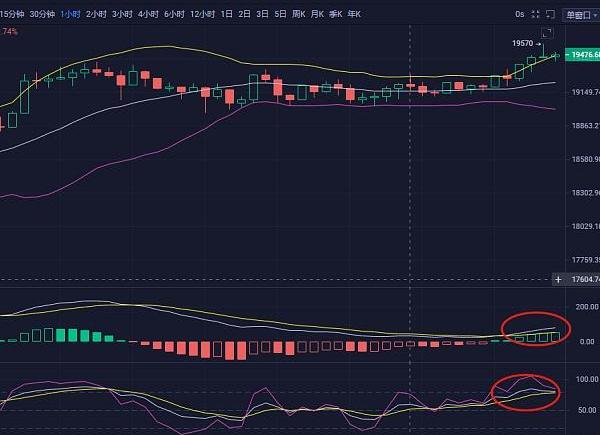Click the pop-out window icon
Screen dimensions: 600x435
tap(552, 14)
